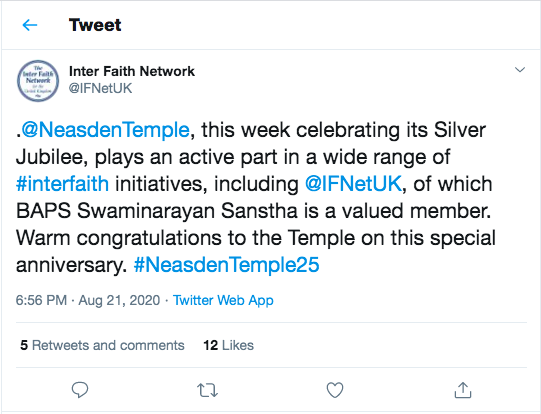Retweet using the arrows icon
This screenshot has width=541, height=414.
click(207, 390)
